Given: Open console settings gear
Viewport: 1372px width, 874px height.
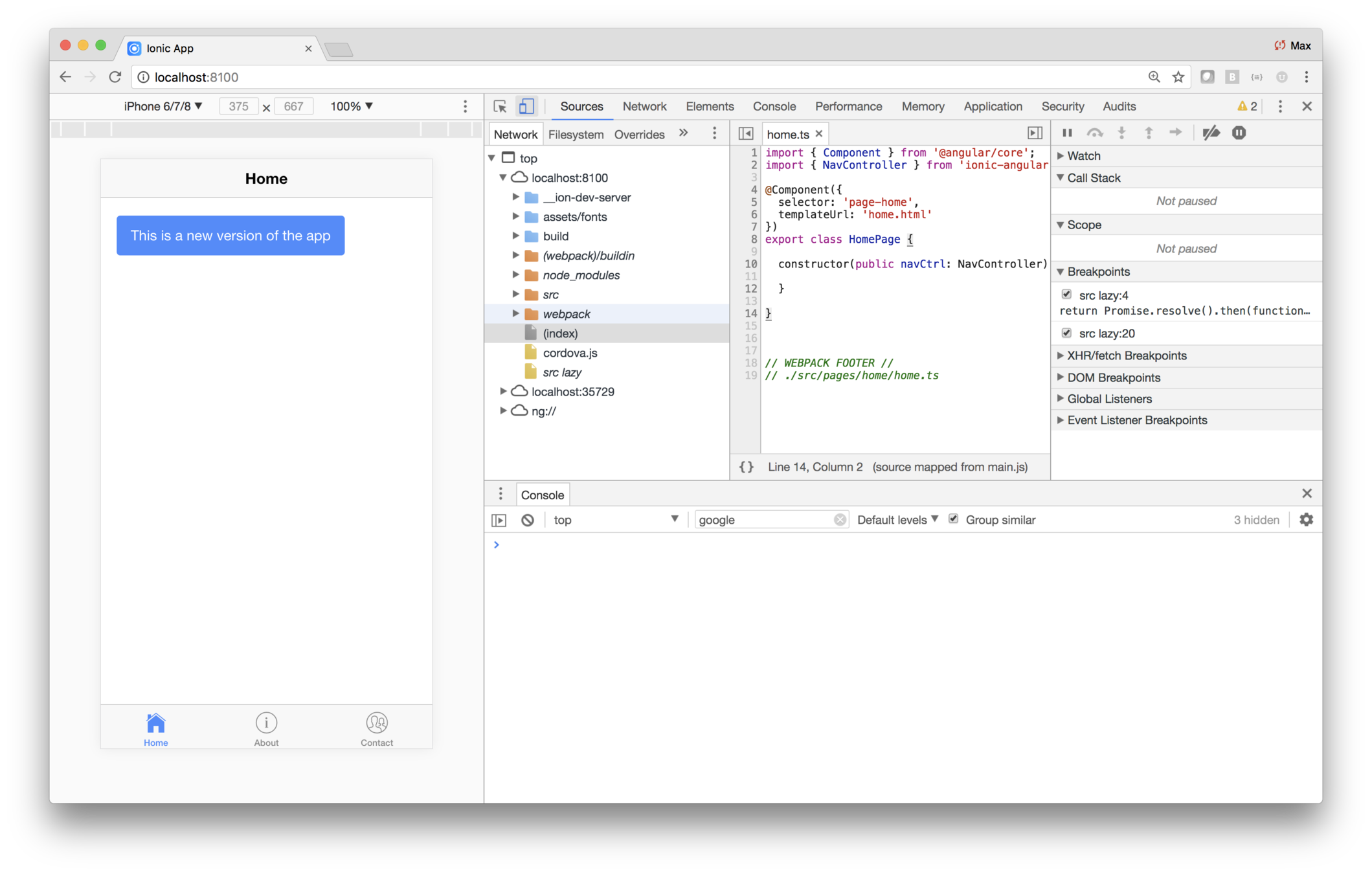Looking at the screenshot, I should tap(1306, 520).
